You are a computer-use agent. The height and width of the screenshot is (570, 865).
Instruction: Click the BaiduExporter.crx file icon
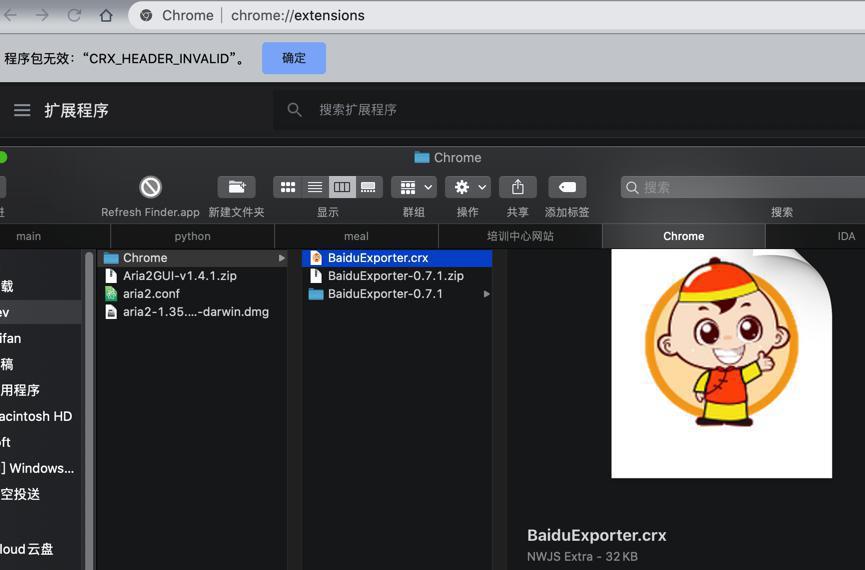coord(316,258)
